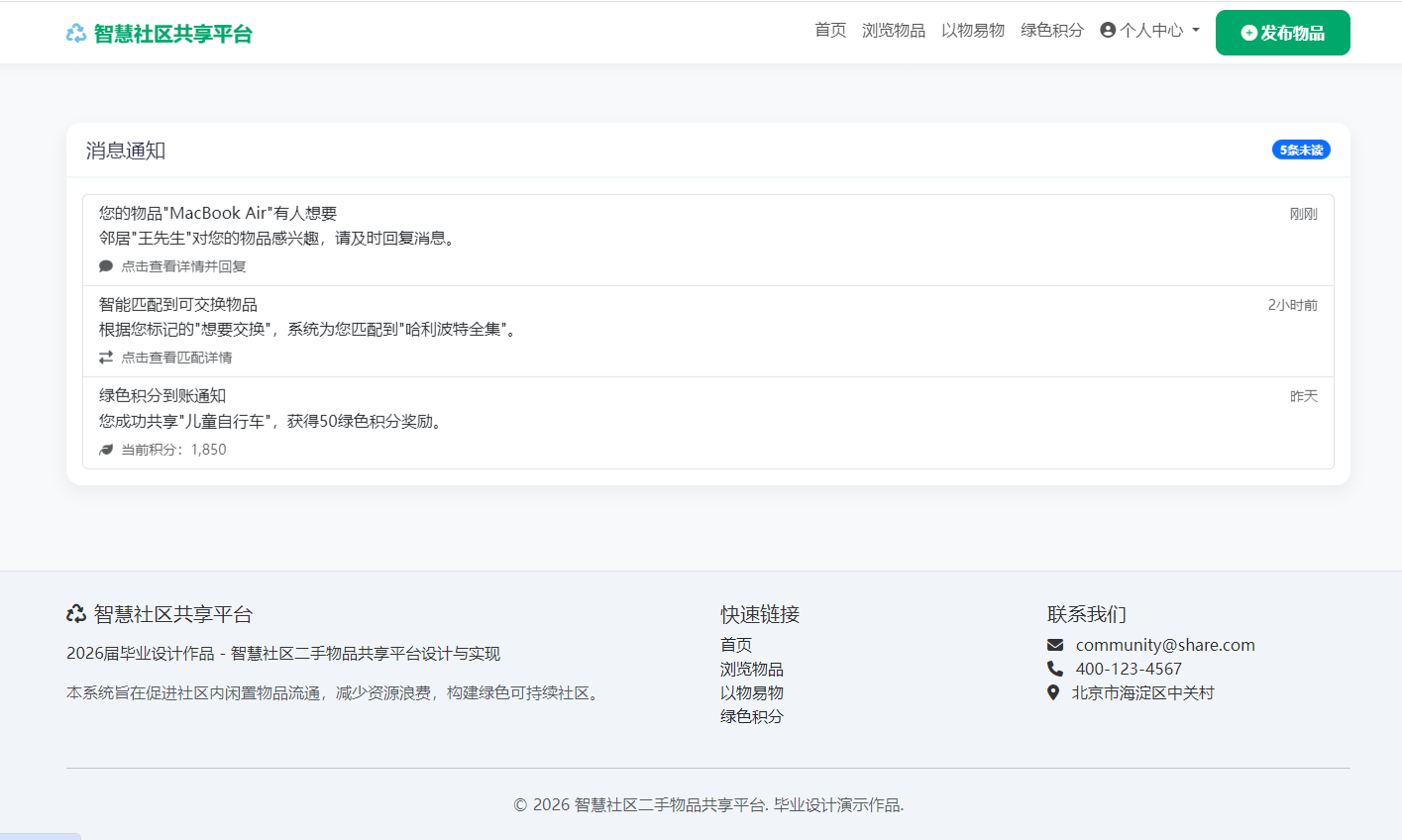Open the 绿色积分到账通知 notification
Viewport: 1402px width, 840px height.
coord(708,423)
